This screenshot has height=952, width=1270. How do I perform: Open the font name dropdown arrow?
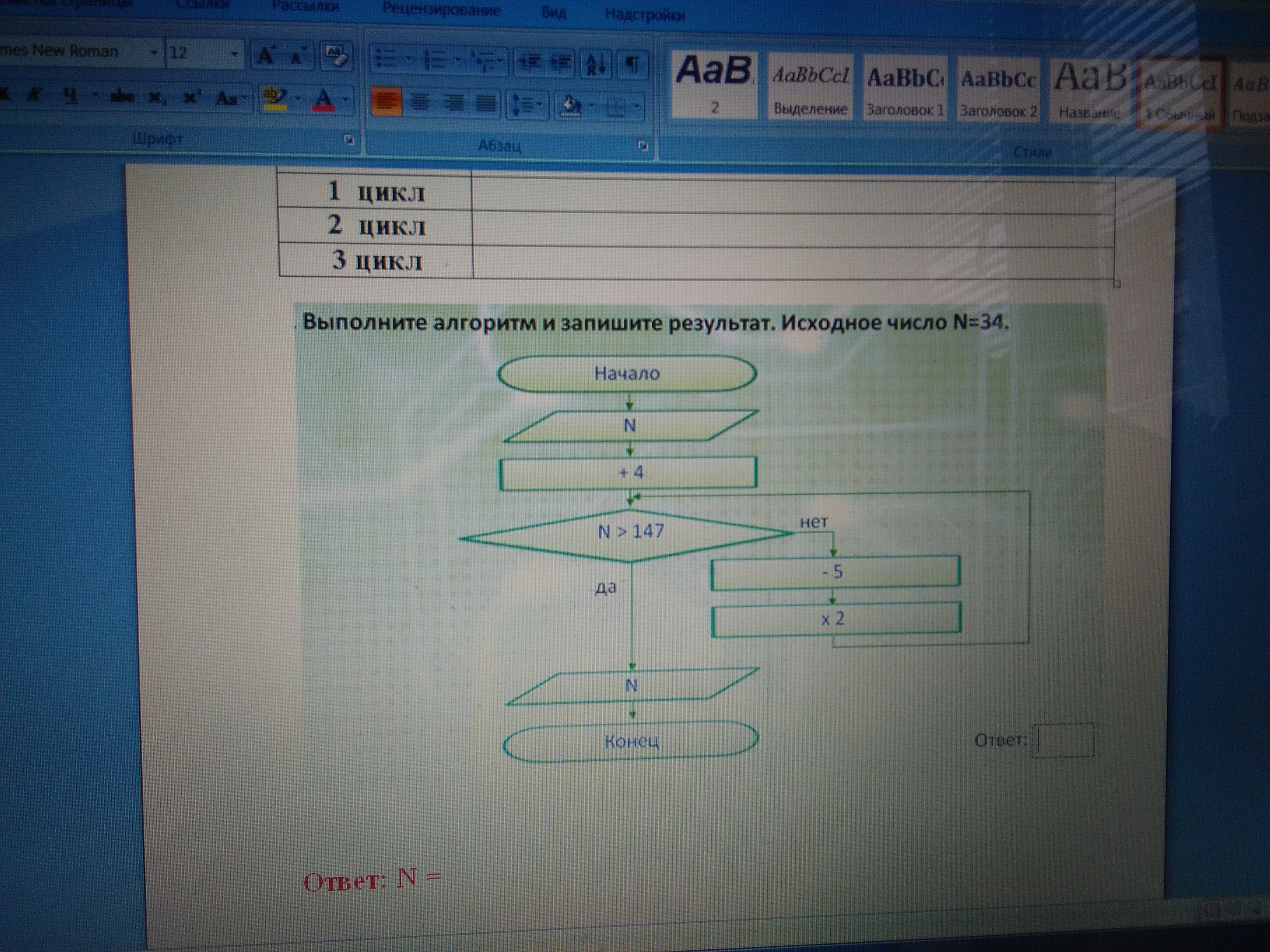click(x=154, y=53)
